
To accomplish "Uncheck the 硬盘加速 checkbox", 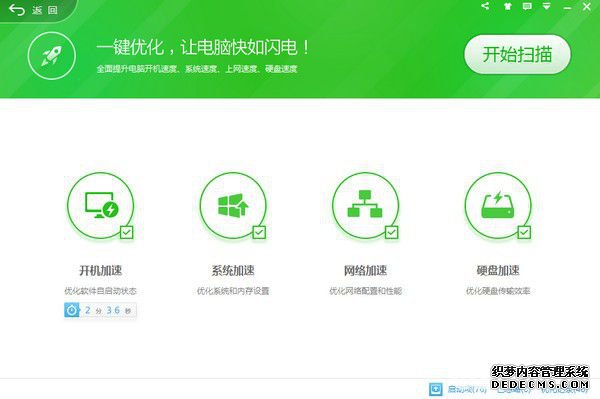I will [x=524, y=232].
